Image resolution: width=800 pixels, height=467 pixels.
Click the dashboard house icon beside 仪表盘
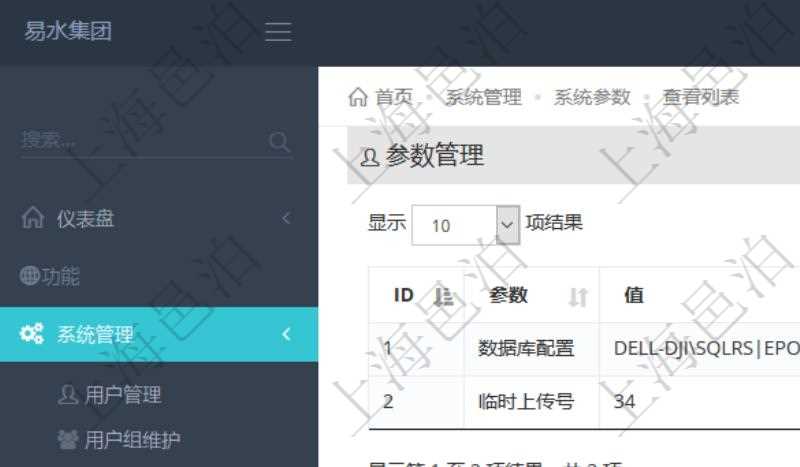[33, 217]
